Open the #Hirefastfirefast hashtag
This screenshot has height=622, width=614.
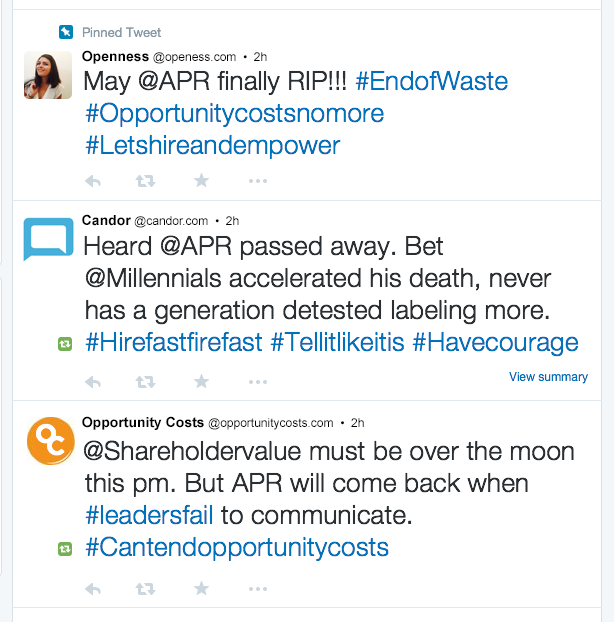(x=174, y=343)
